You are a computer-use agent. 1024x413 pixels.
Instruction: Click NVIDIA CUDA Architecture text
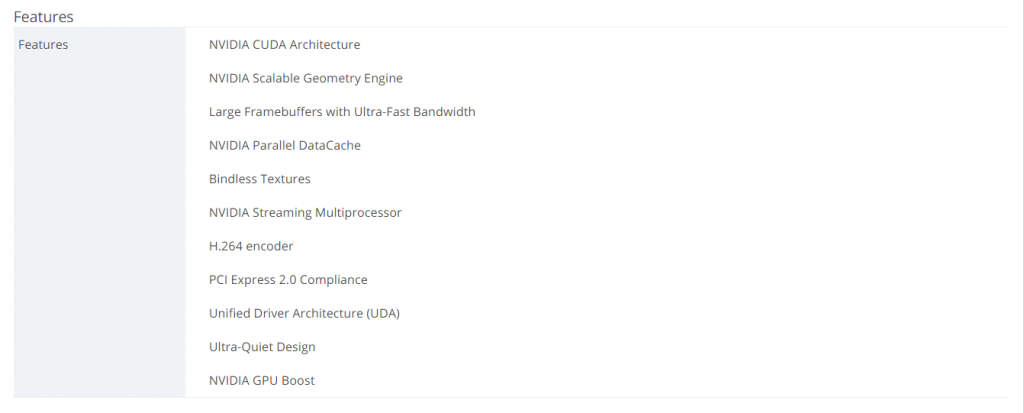pos(284,45)
